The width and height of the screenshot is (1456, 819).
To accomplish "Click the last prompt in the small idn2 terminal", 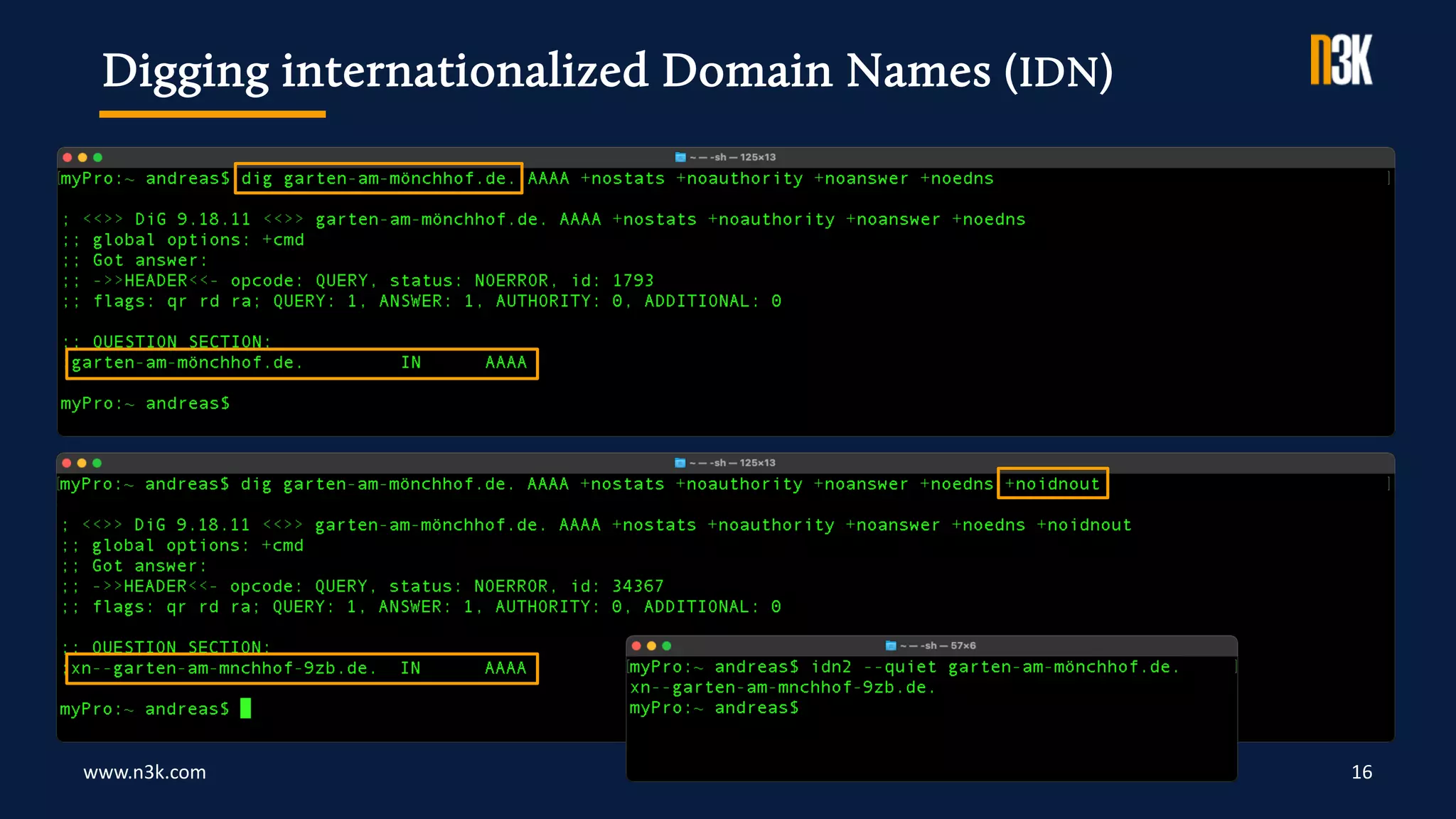I will [714, 708].
